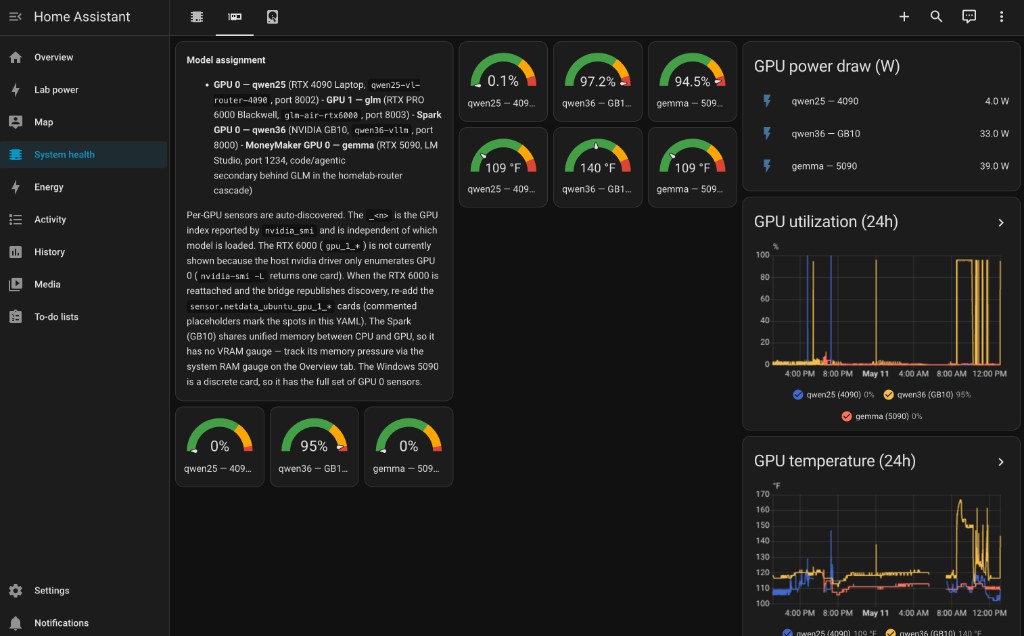The height and width of the screenshot is (636, 1024).
Task: Click the 39.0 W power value
Action: tap(994, 166)
